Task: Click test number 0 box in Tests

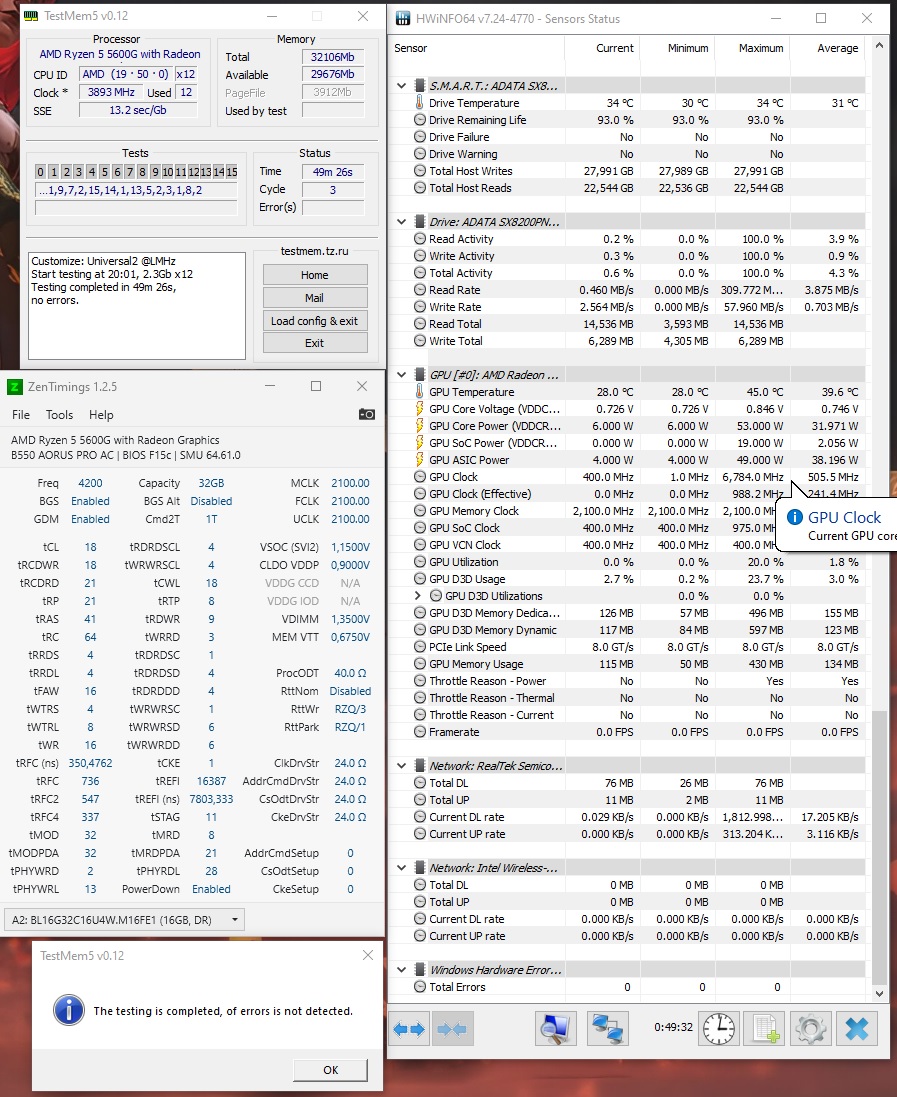Action: [41, 171]
